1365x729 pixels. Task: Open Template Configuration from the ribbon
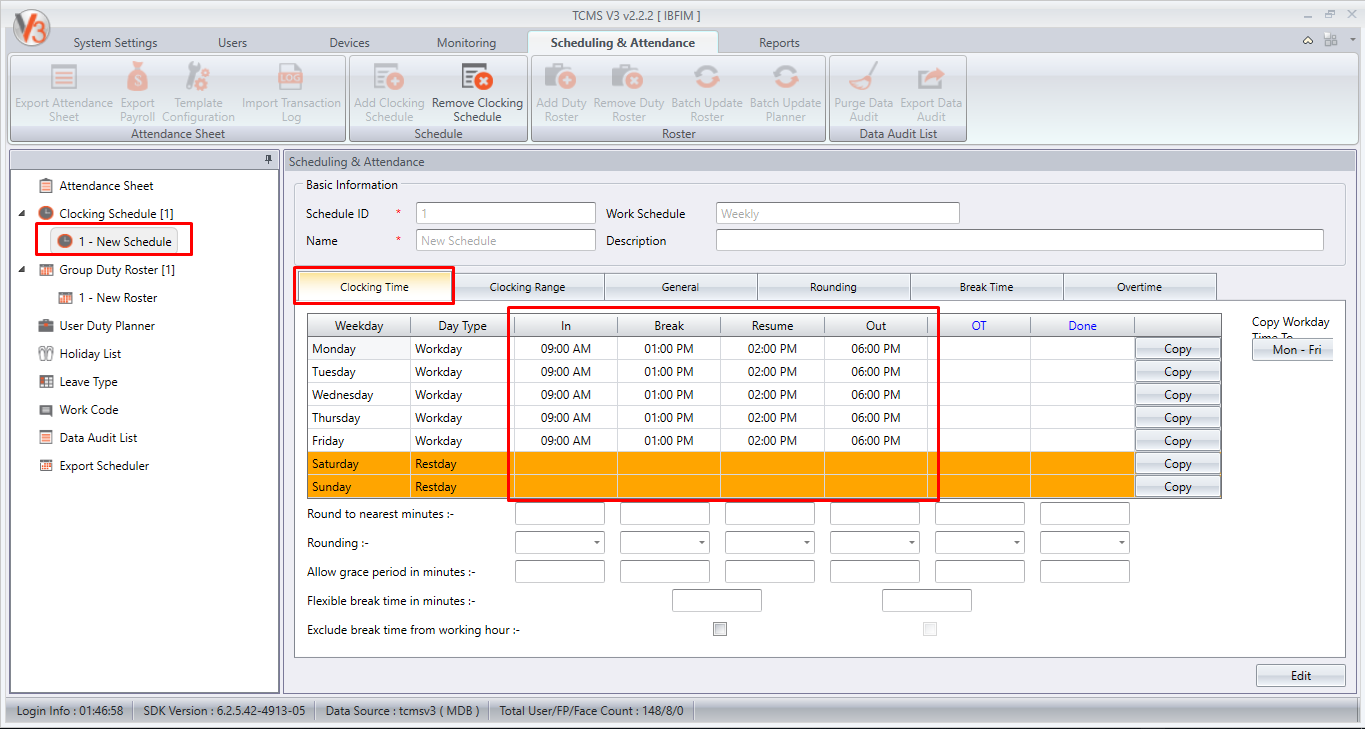coord(199,93)
